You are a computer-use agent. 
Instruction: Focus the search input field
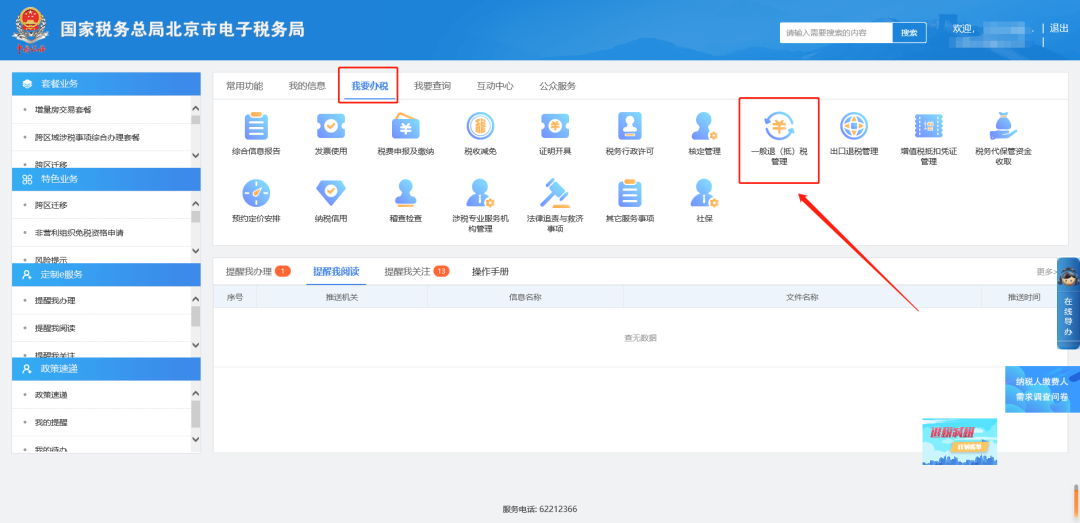pos(836,32)
